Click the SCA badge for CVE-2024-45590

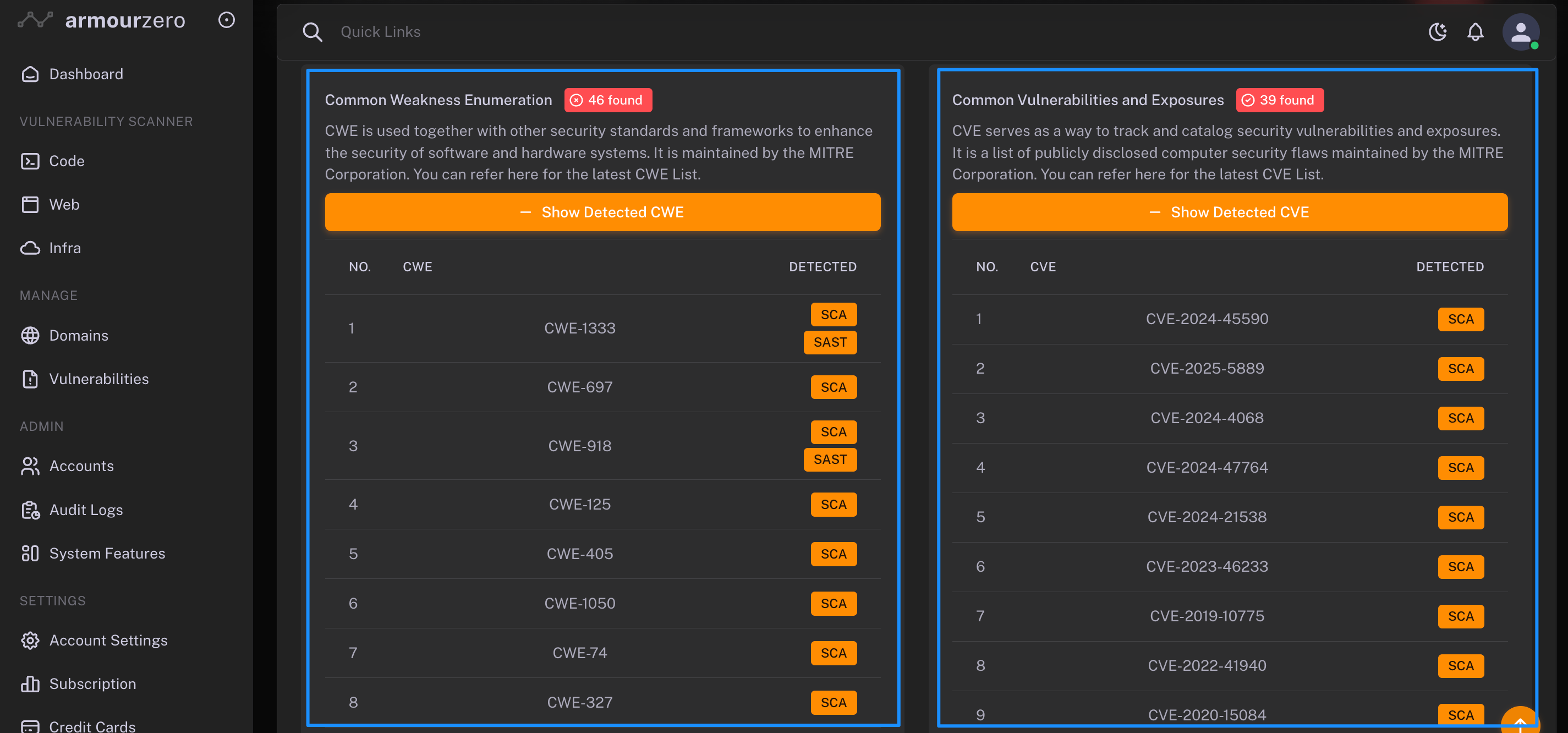pyautogui.click(x=1460, y=319)
